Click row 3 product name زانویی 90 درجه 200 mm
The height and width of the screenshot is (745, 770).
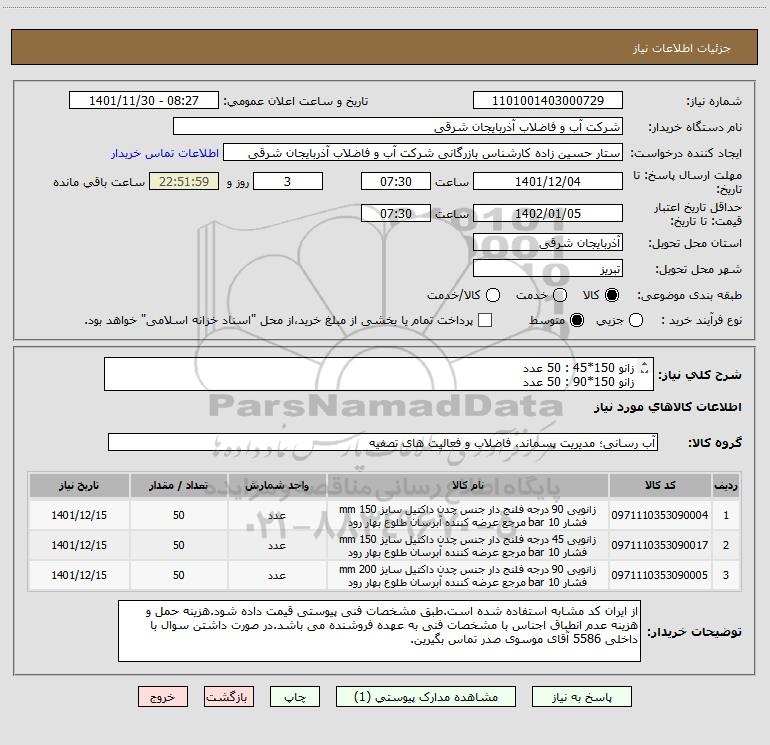pyautogui.click(x=468, y=576)
